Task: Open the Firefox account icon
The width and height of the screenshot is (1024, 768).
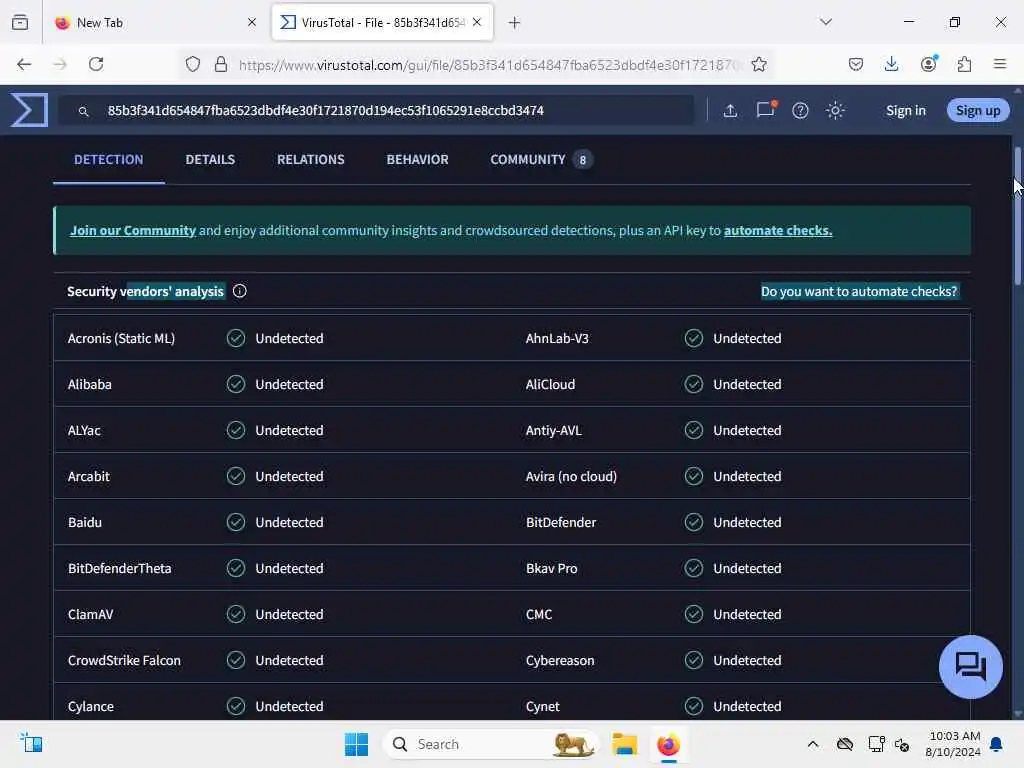Action: tap(929, 63)
